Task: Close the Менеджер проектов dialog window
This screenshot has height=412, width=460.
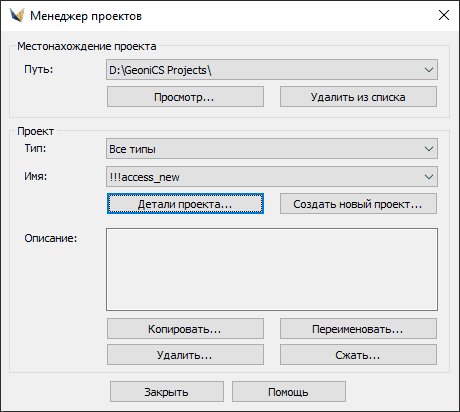Action: [444, 15]
